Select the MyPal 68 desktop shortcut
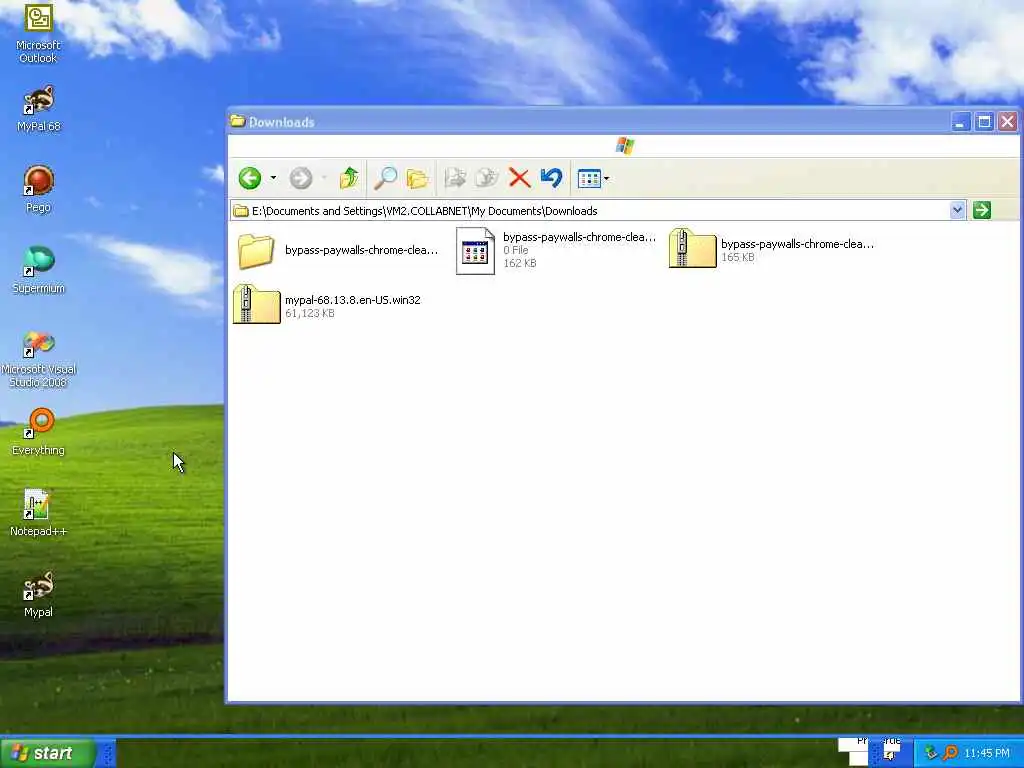 pyautogui.click(x=38, y=109)
